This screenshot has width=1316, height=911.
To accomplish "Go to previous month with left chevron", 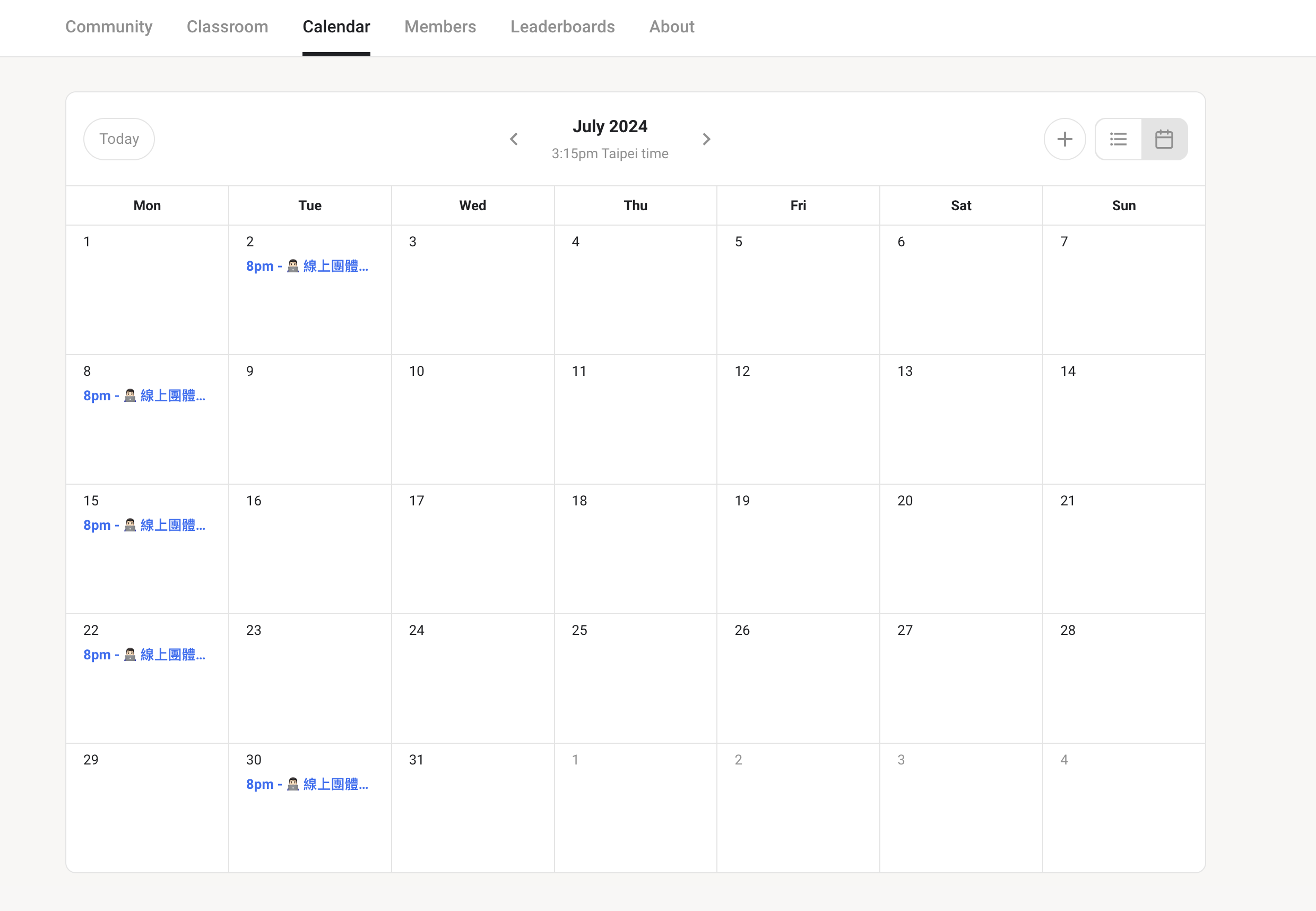I will click(x=514, y=139).
